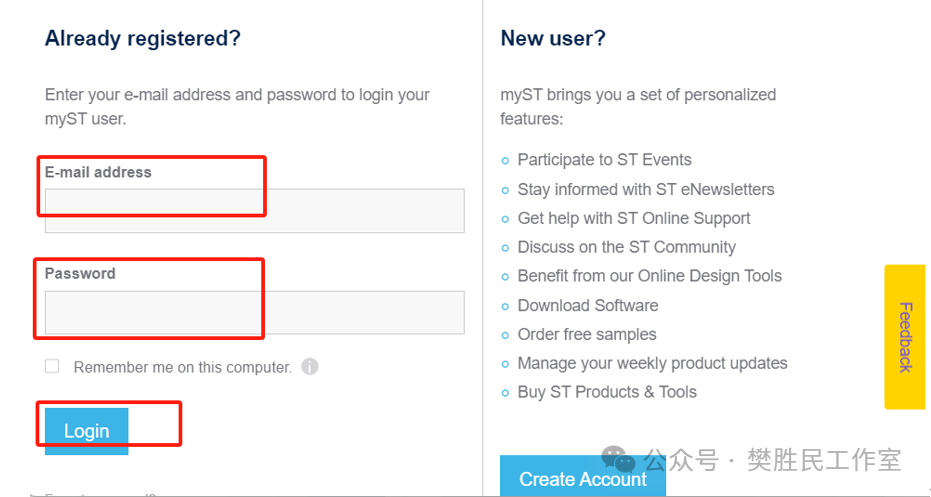Click the bullet before Order free samples

click(505, 335)
